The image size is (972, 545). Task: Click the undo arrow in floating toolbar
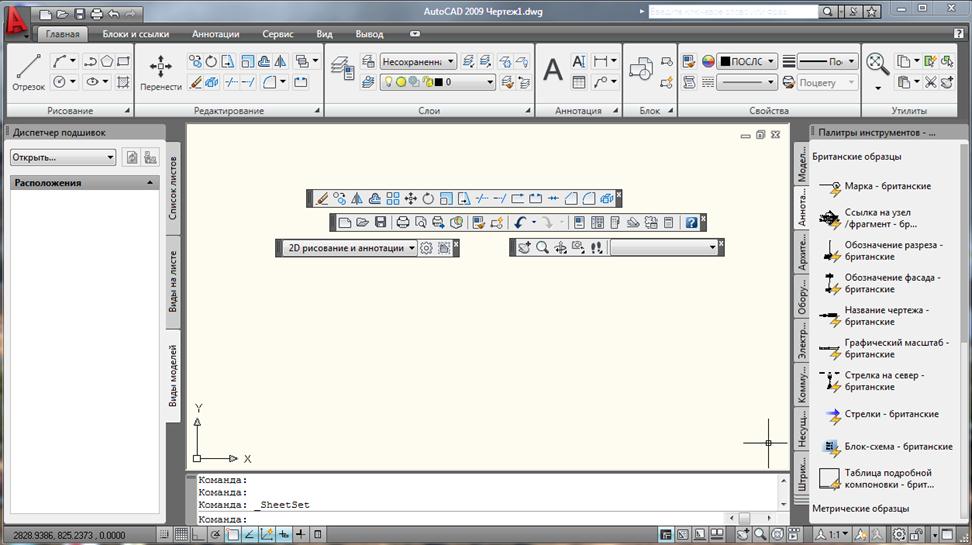519,222
